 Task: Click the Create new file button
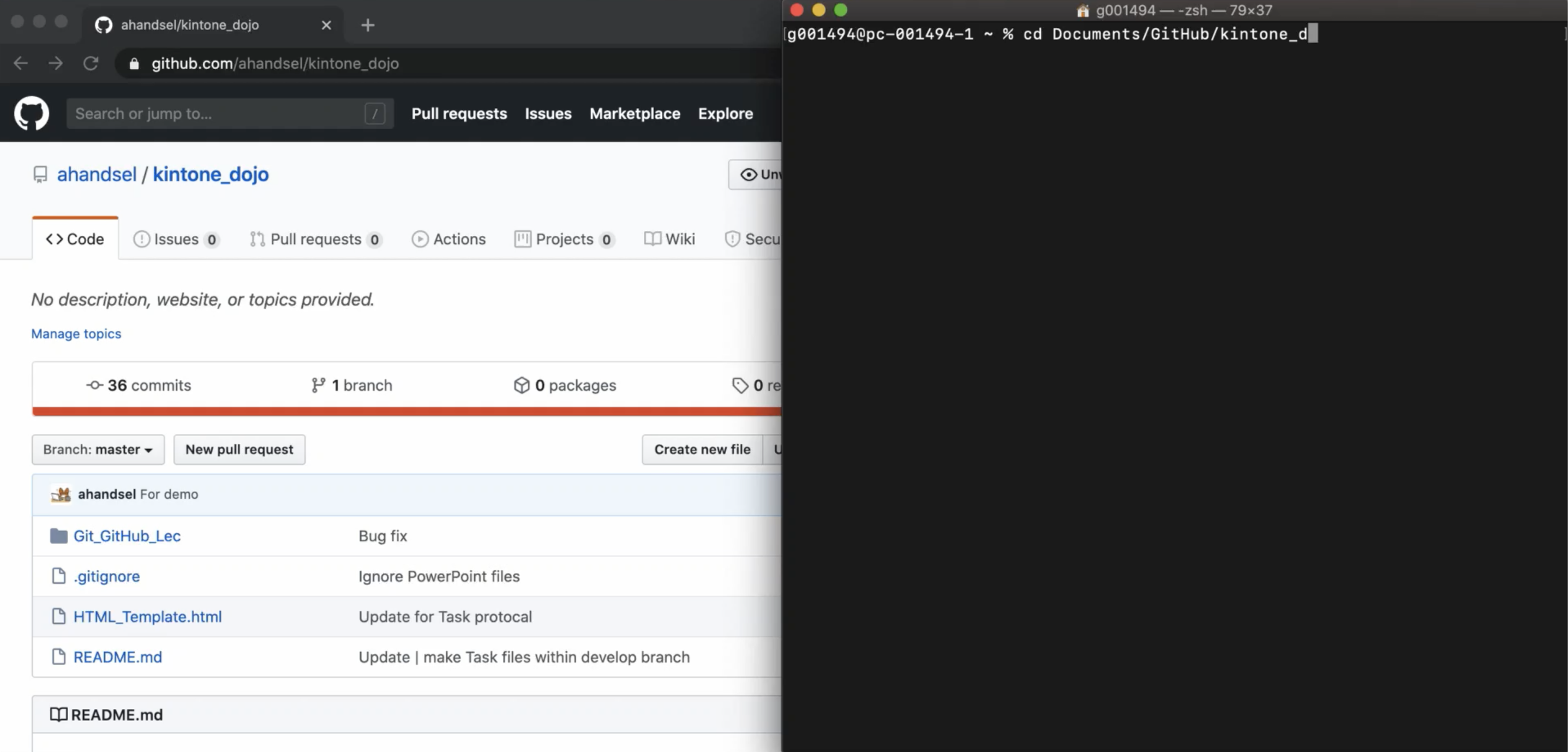click(x=702, y=449)
